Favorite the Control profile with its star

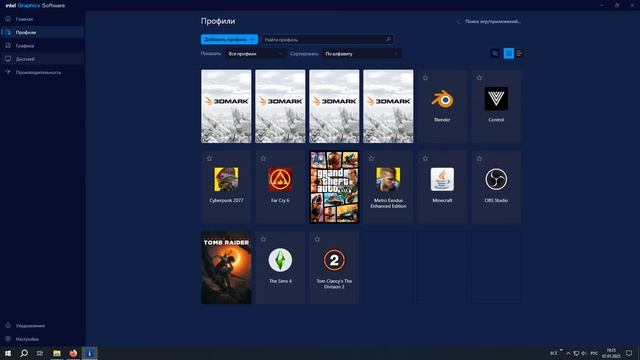point(479,78)
